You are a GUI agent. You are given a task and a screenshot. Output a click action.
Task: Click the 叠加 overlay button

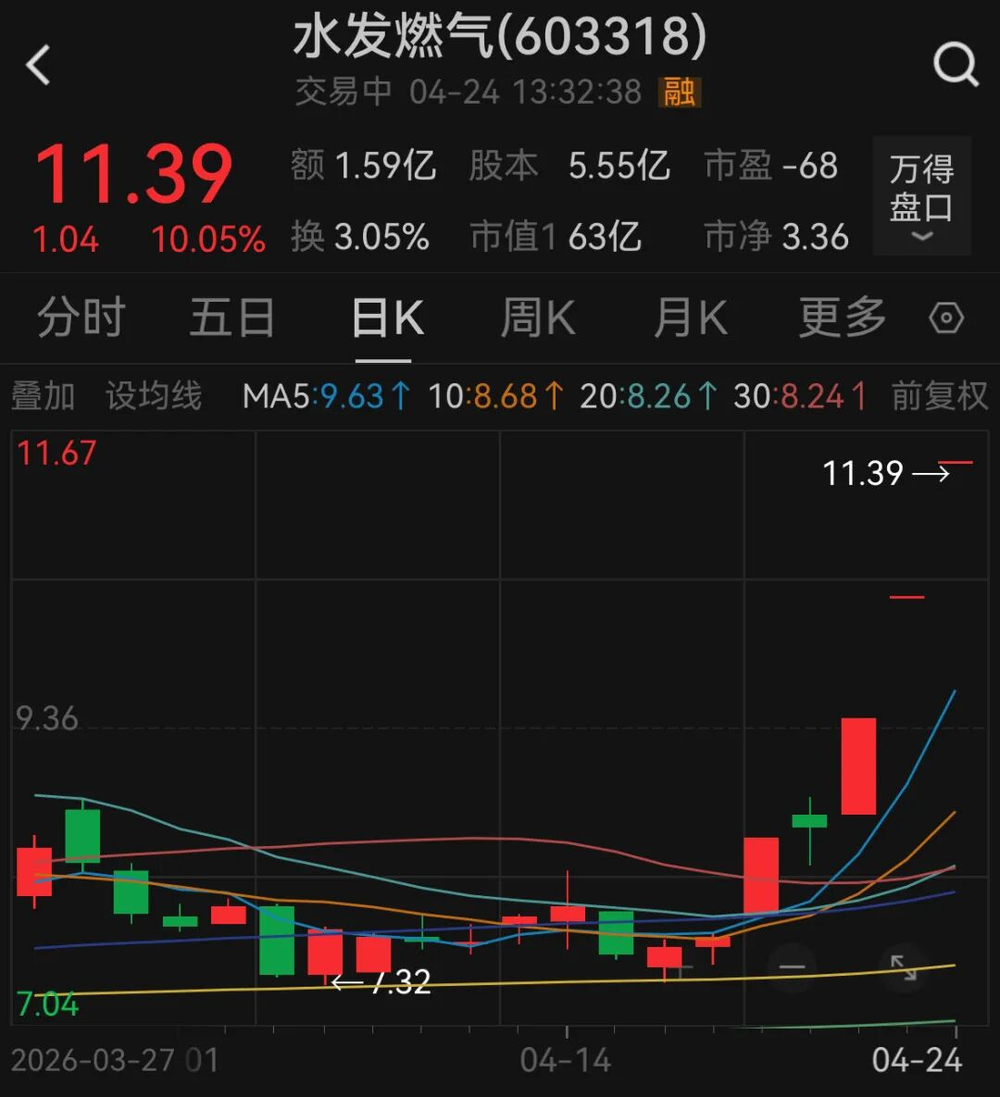(43, 397)
